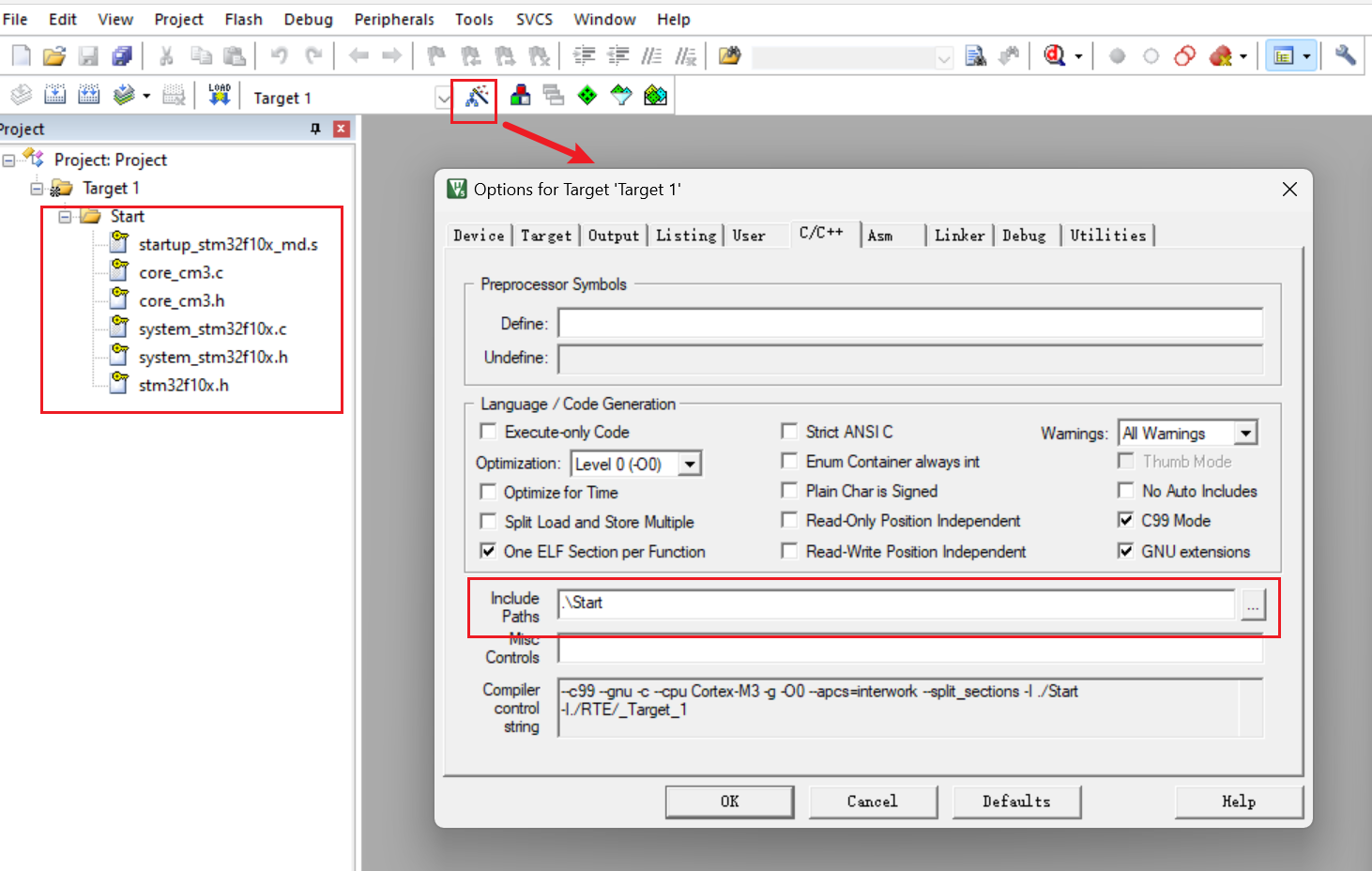Collapse the Project: Project tree node

8,160
